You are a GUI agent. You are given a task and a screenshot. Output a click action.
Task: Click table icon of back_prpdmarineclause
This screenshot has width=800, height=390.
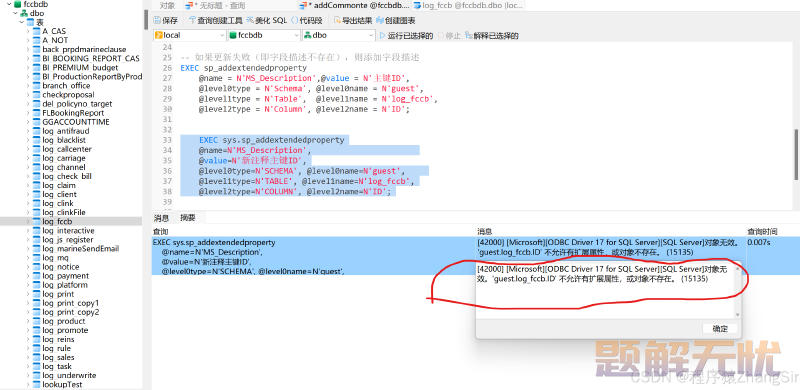coord(36,50)
